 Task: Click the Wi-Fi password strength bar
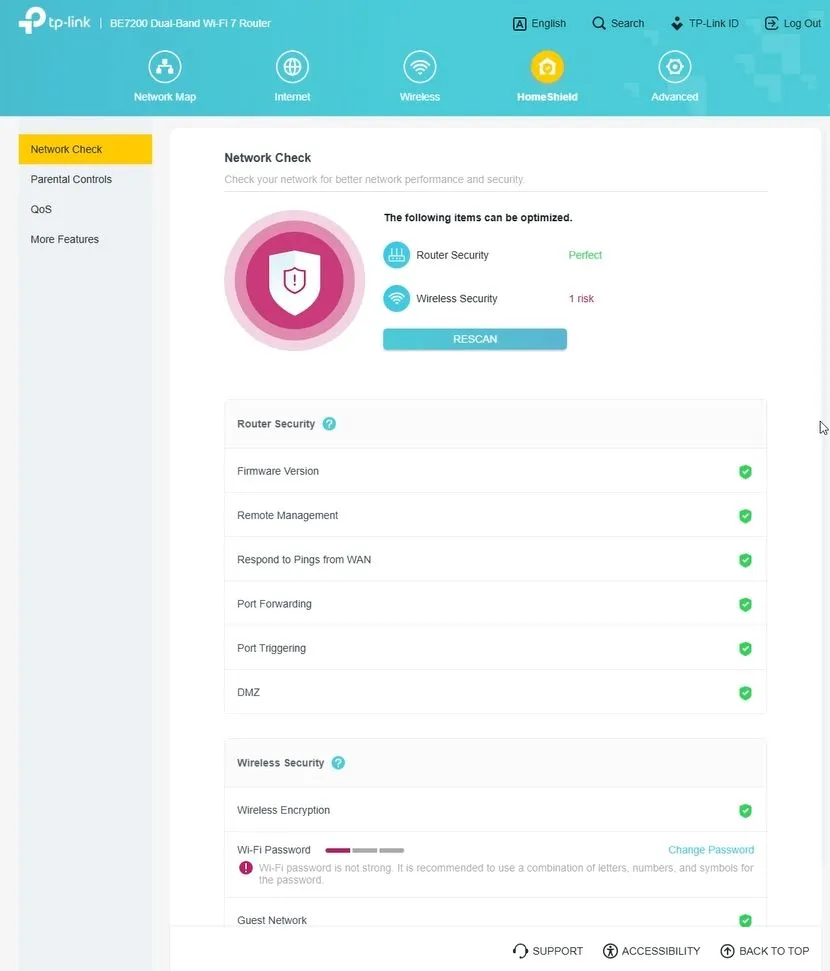coord(364,850)
